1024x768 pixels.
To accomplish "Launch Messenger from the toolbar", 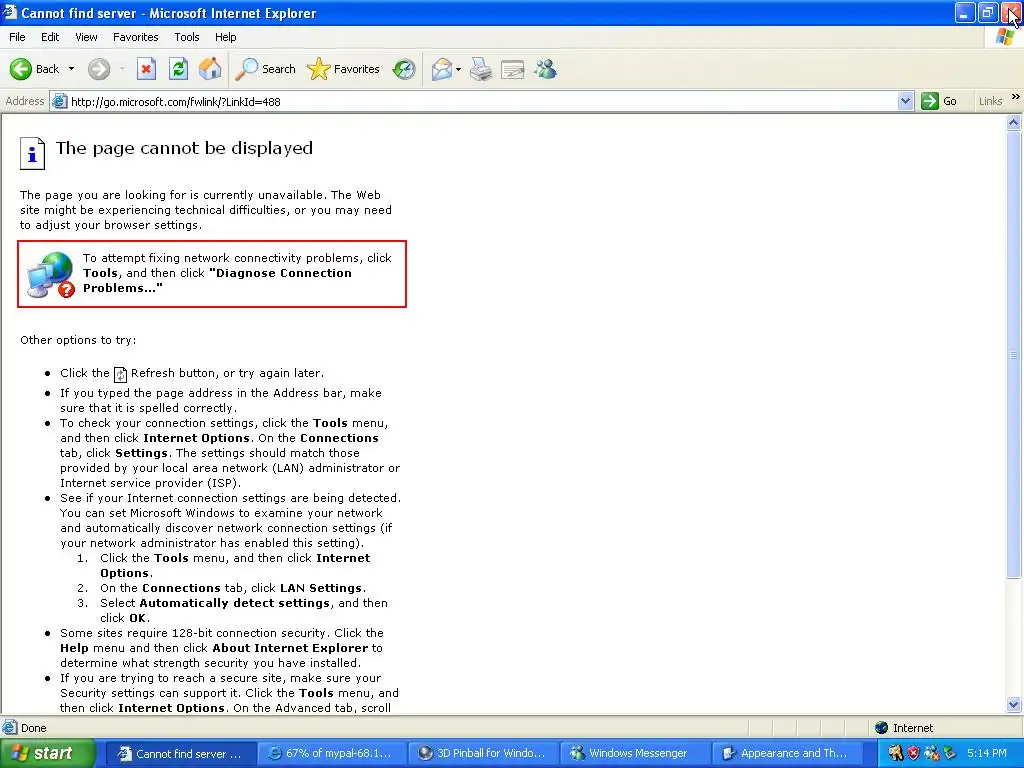I will point(545,69).
